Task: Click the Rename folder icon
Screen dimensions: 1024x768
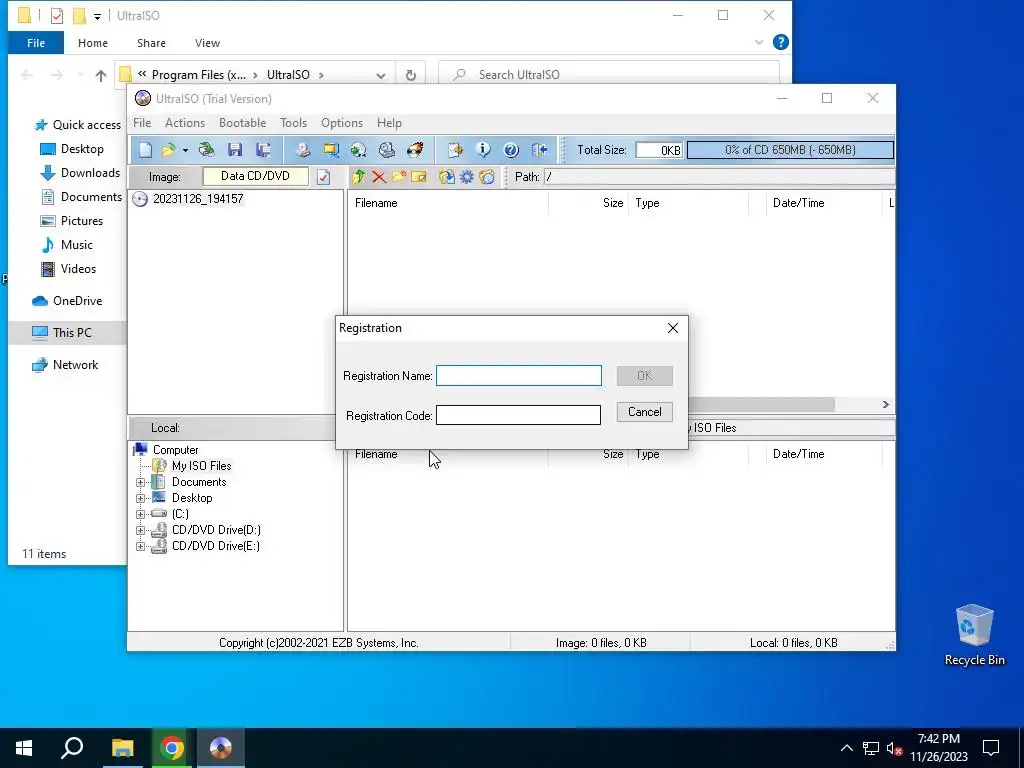Action: (x=419, y=177)
